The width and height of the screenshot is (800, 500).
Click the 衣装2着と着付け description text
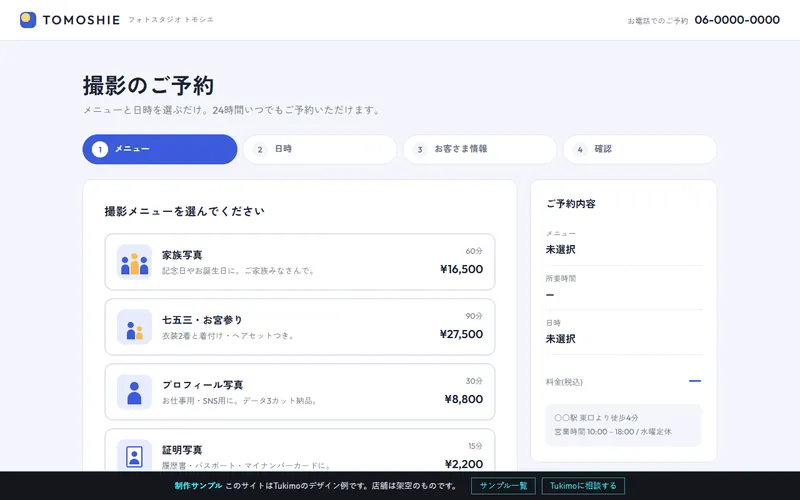[x=229, y=336]
